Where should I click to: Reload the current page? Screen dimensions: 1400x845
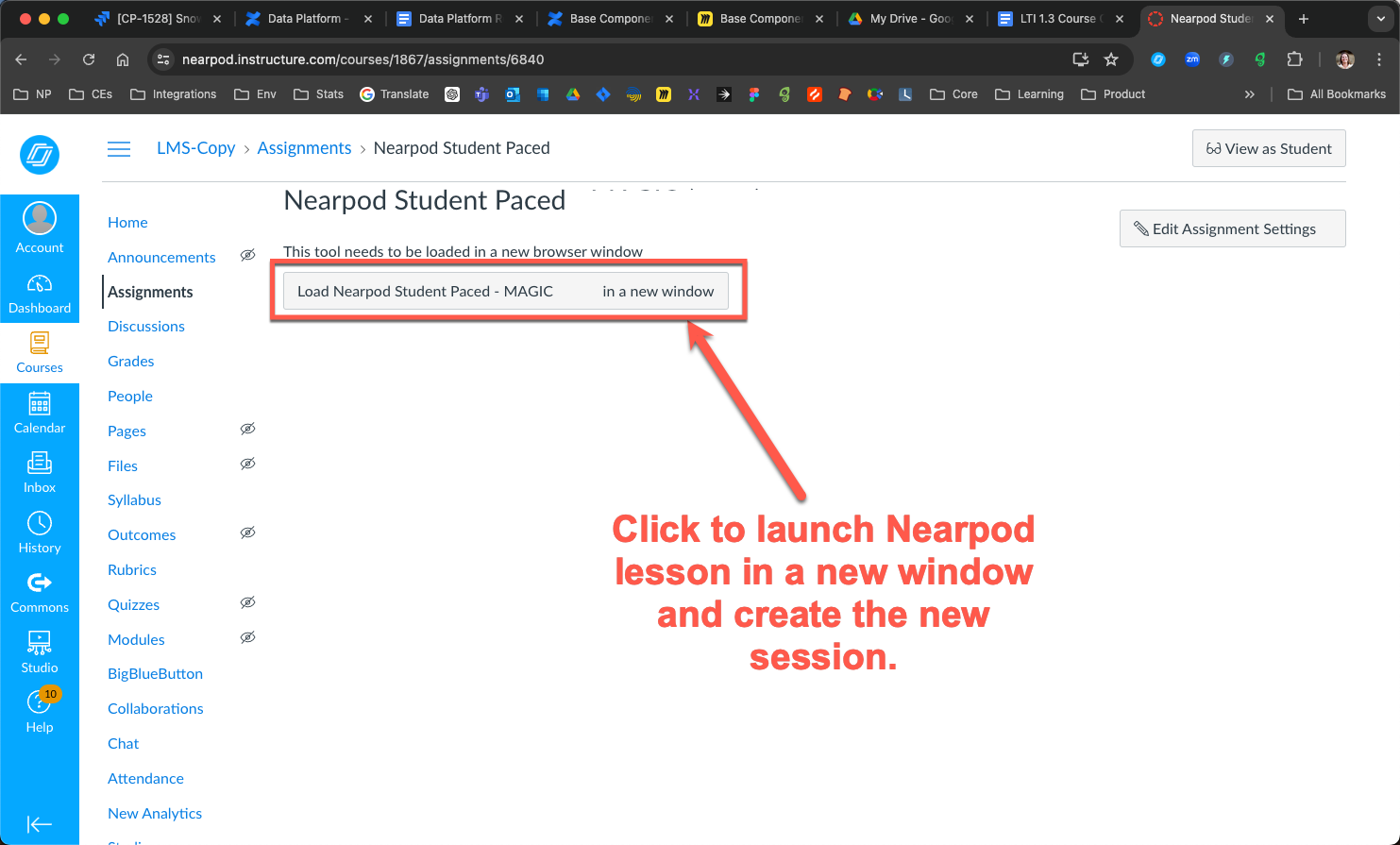[x=89, y=59]
